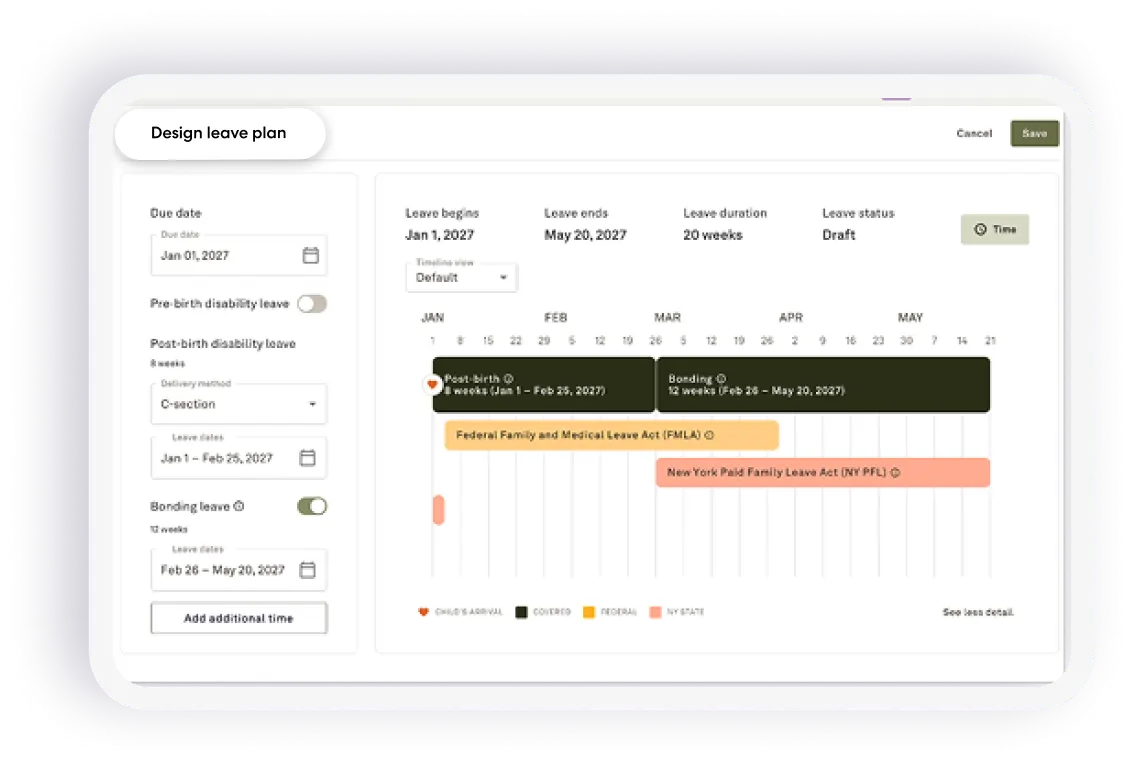Disable the Bonding leave toggle
The image size is (1133, 763).
pos(312,506)
